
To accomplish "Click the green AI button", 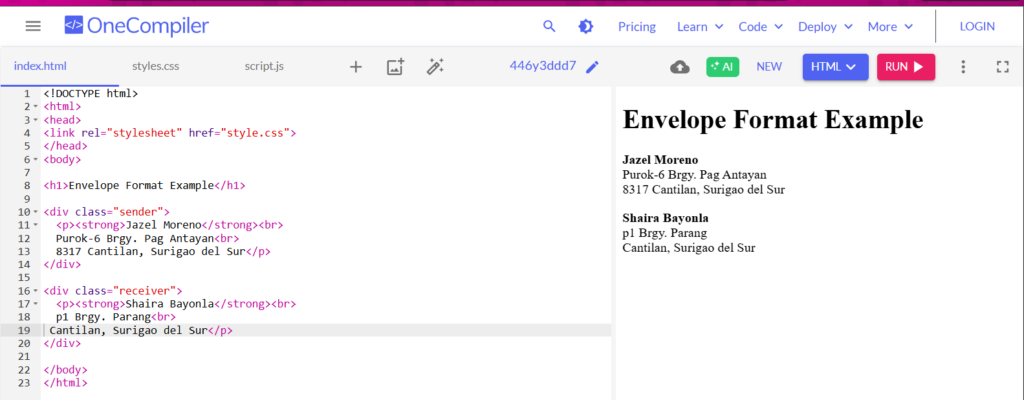I will (x=722, y=67).
